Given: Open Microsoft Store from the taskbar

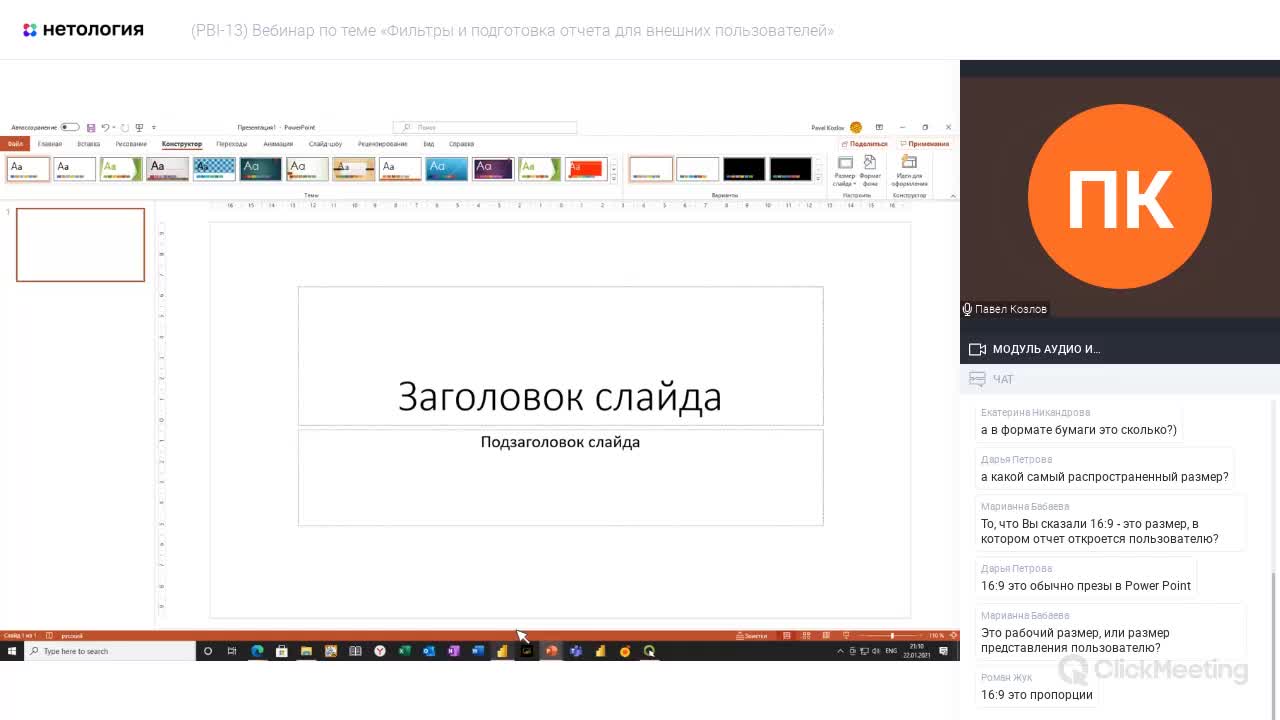Looking at the screenshot, I should click(282, 651).
